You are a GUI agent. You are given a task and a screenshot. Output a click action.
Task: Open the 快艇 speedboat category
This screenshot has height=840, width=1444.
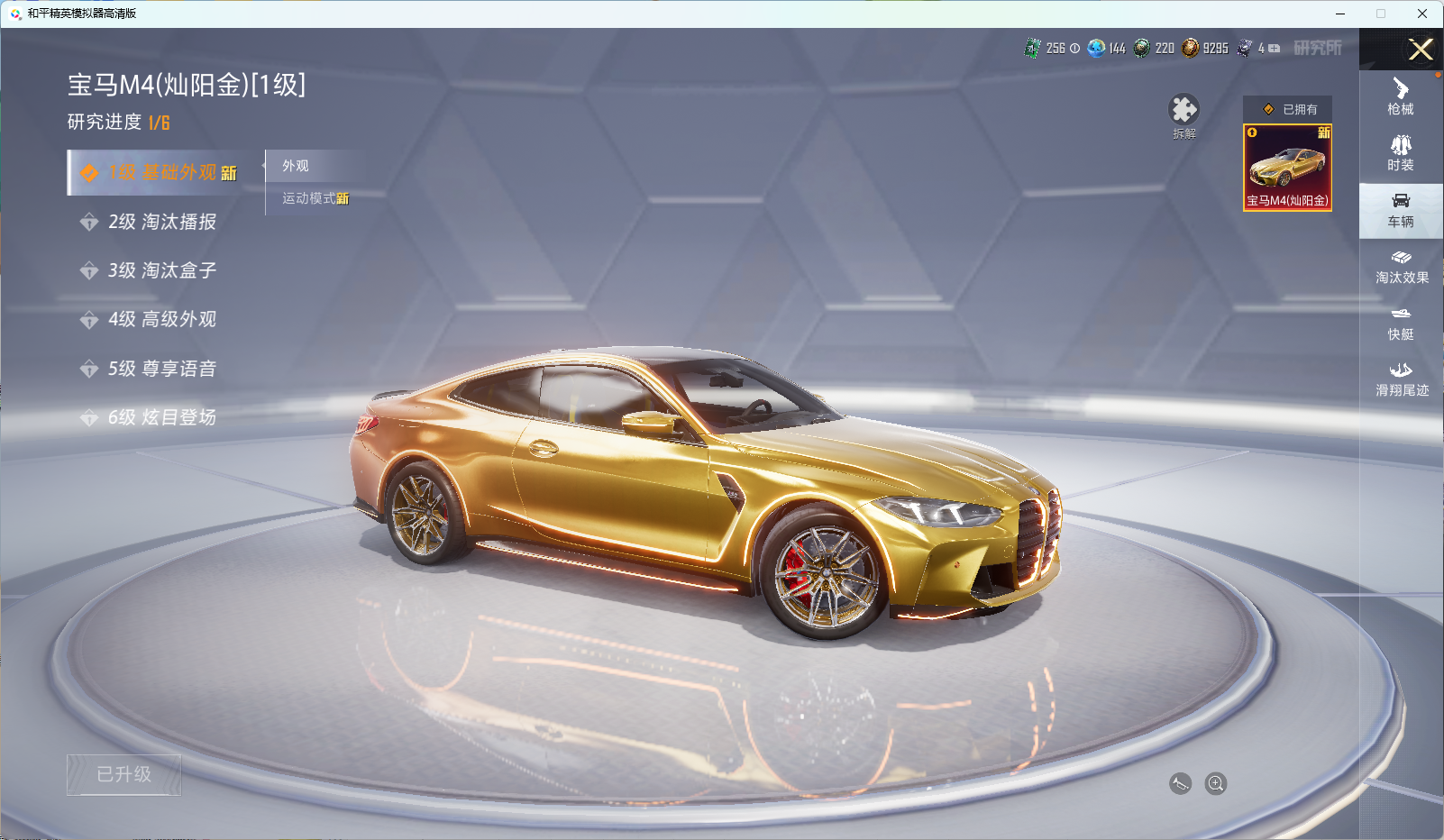[x=1401, y=324]
